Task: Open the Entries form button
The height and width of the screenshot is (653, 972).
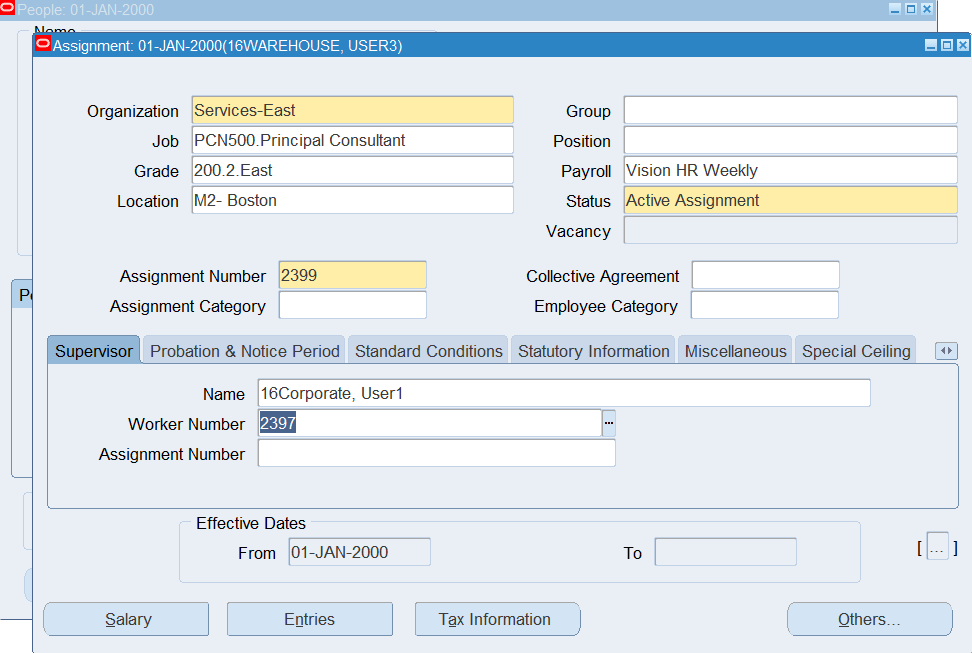Action: tap(309, 620)
